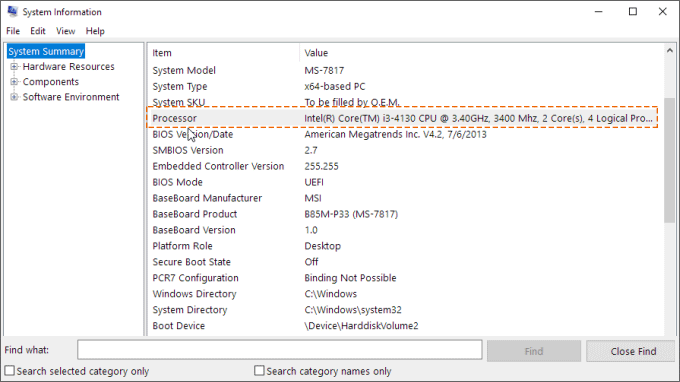Click the Find button

point(534,351)
